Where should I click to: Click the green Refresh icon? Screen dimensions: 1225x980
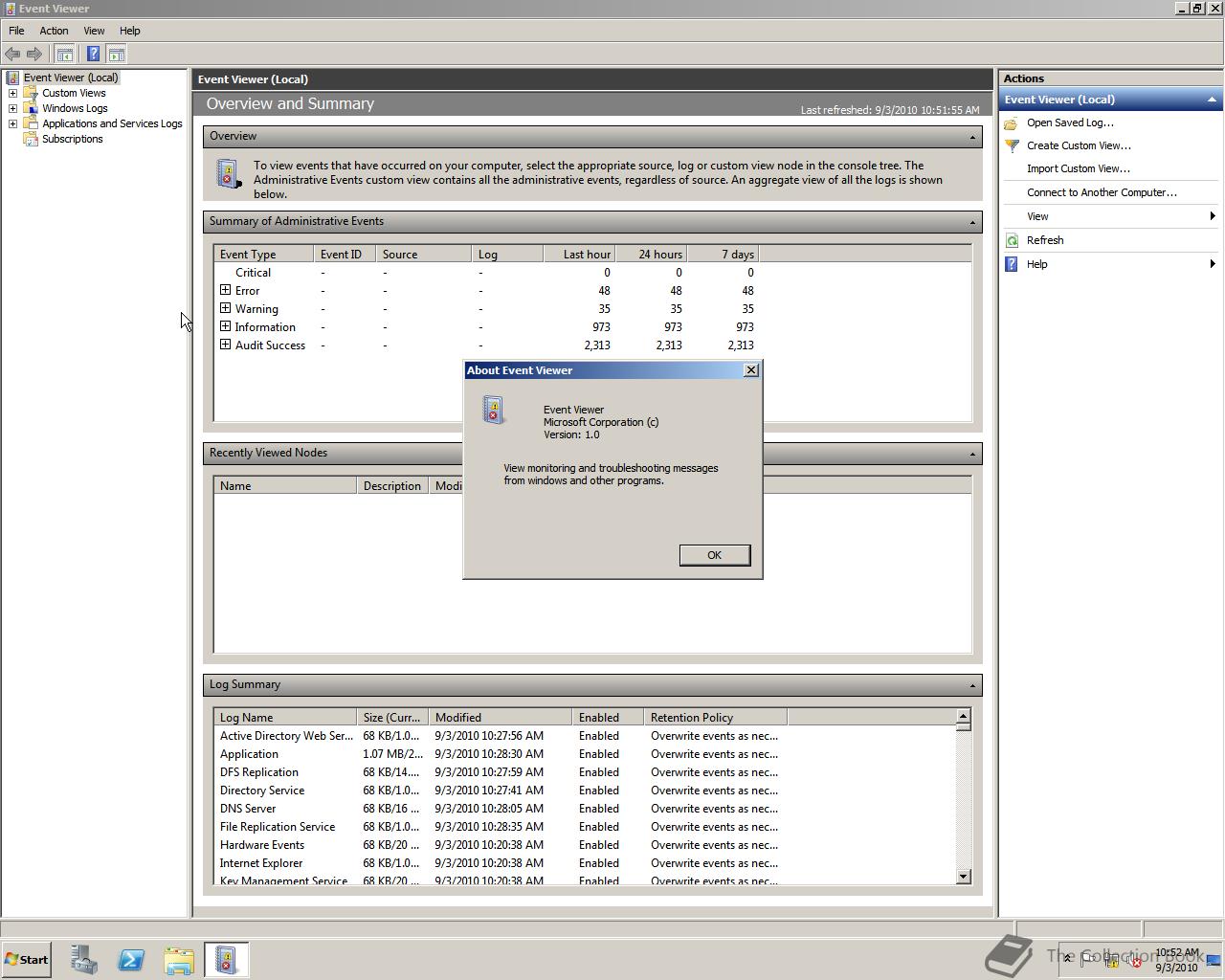coord(1012,240)
